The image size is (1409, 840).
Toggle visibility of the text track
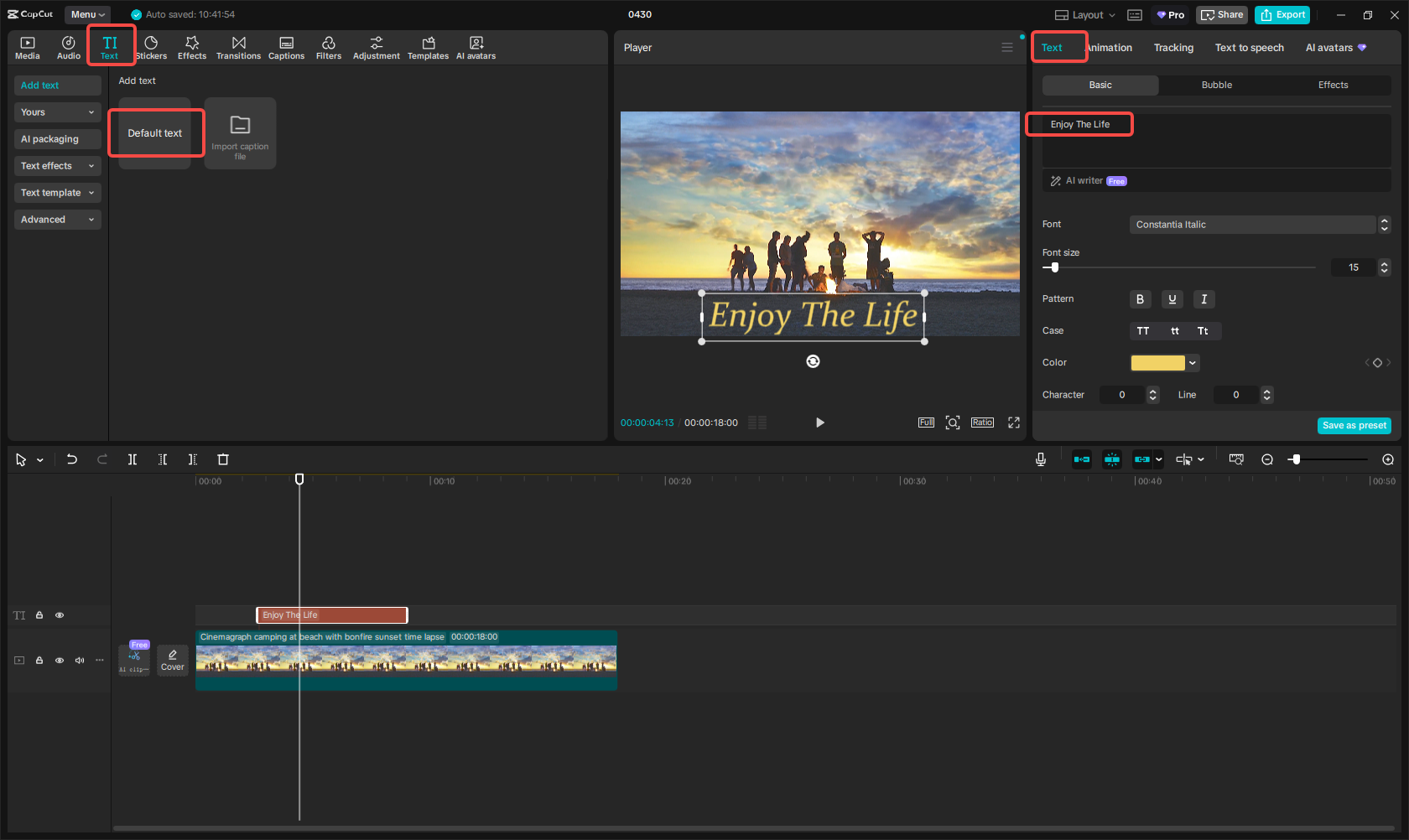tap(60, 614)
